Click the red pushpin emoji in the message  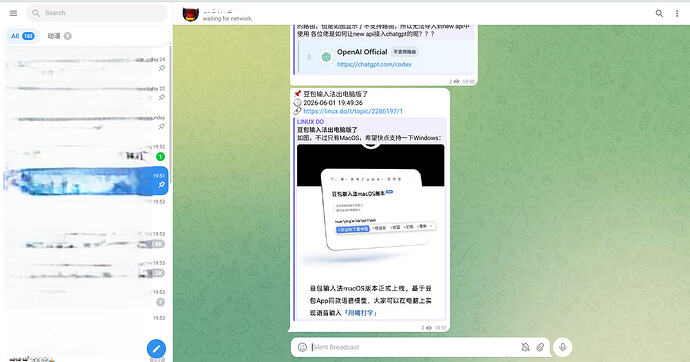pos(298,94)
